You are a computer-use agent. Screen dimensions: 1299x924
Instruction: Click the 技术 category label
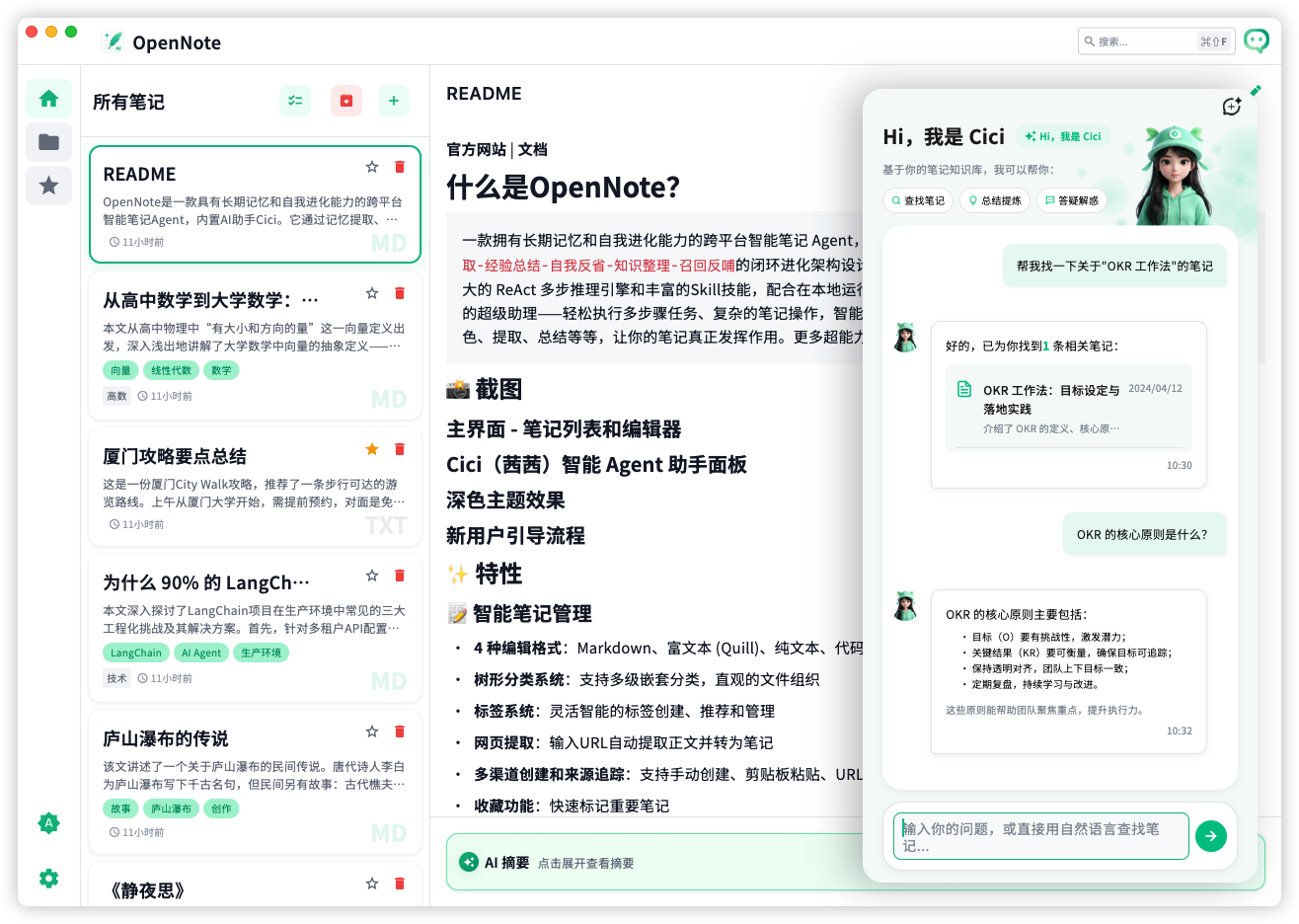click(x=116, y=678)
